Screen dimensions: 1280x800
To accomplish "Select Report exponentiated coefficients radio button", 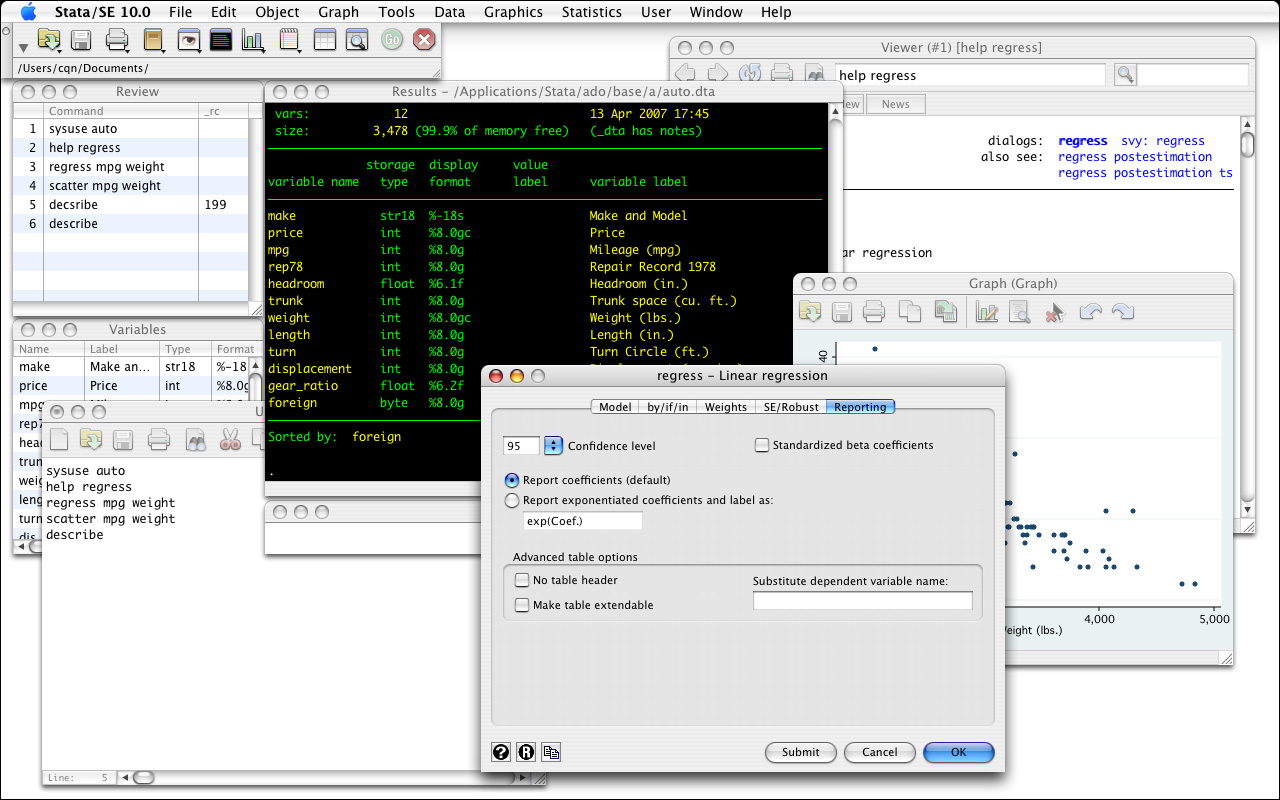I will pyautogui.click(x=512, y=500).
